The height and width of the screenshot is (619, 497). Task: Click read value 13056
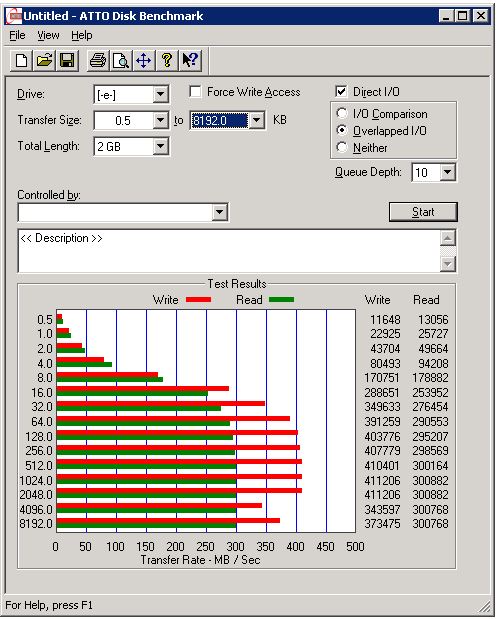(x=433, y=319)
